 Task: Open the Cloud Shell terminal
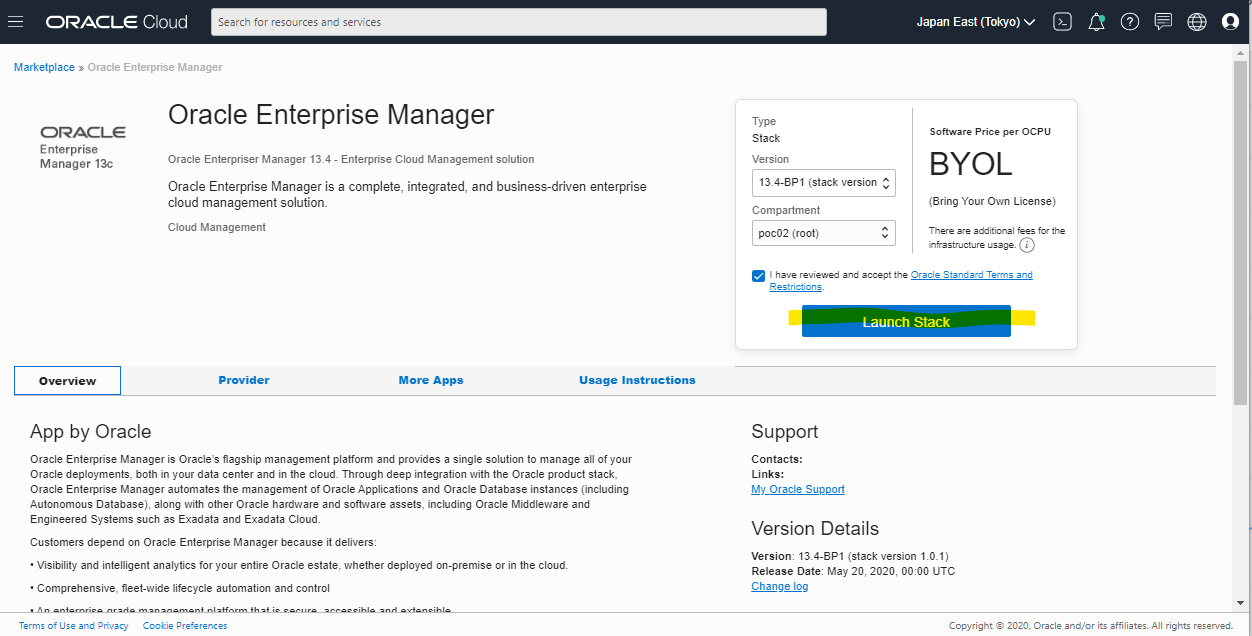(1062, 21)
